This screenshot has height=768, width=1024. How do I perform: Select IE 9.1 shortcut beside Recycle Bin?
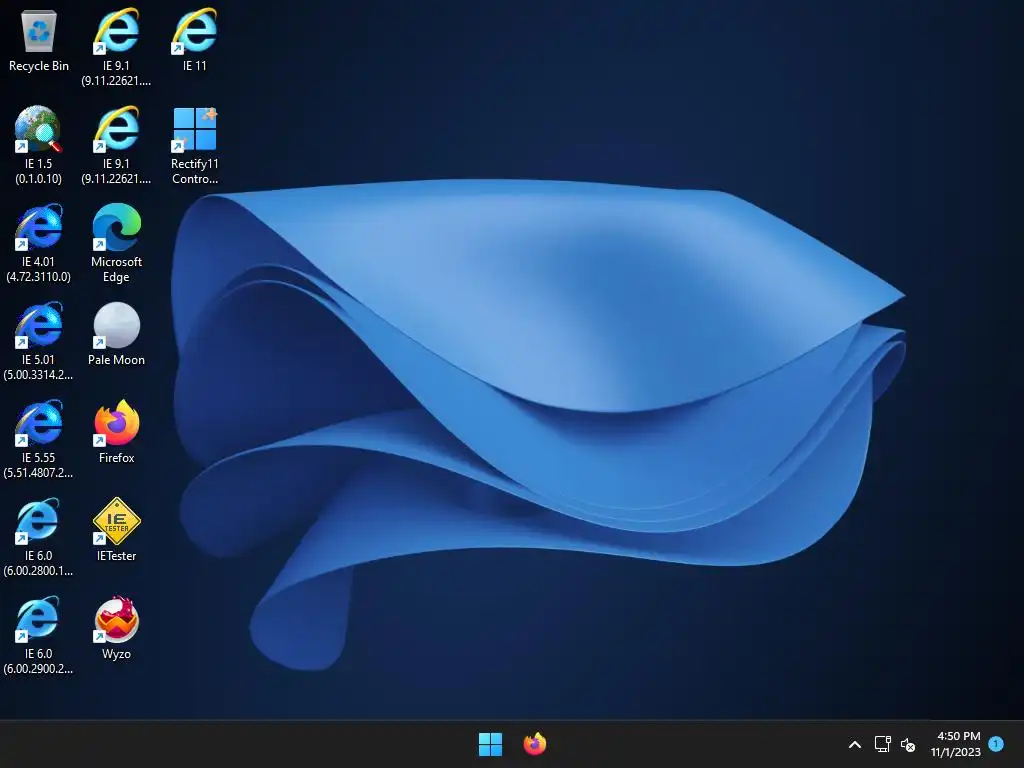click(x=116, y=46)
